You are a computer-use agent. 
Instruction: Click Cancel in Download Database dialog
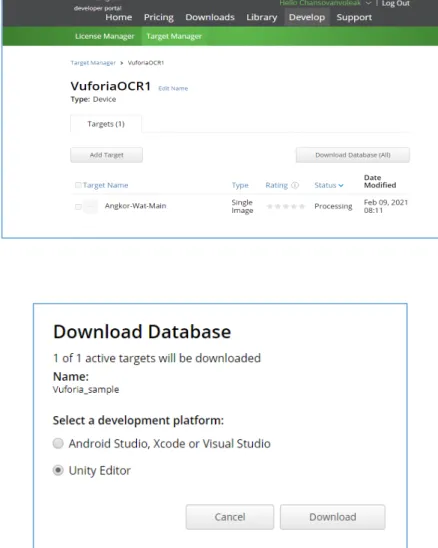pyautogui.click(x=230, y=517)
